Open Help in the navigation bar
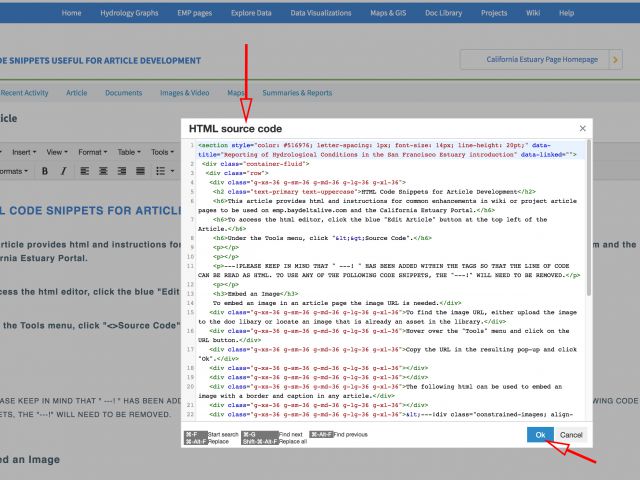 pyautogui.click(x=567, y=13)
